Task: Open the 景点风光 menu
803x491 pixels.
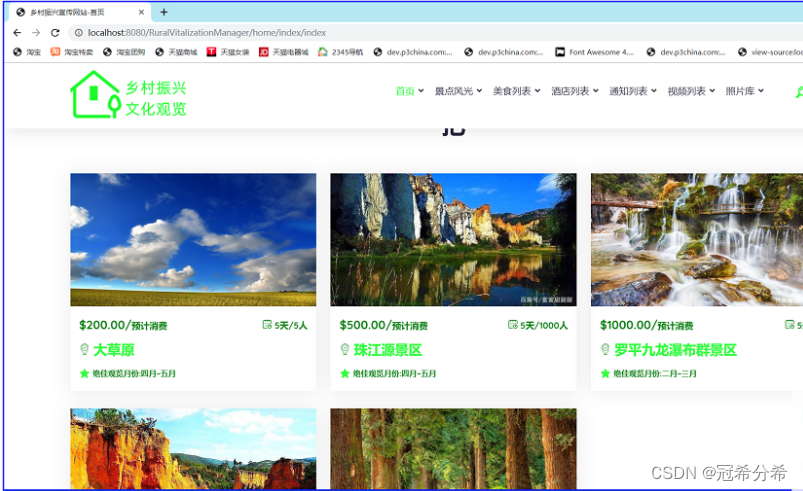Action: point(454,91)
